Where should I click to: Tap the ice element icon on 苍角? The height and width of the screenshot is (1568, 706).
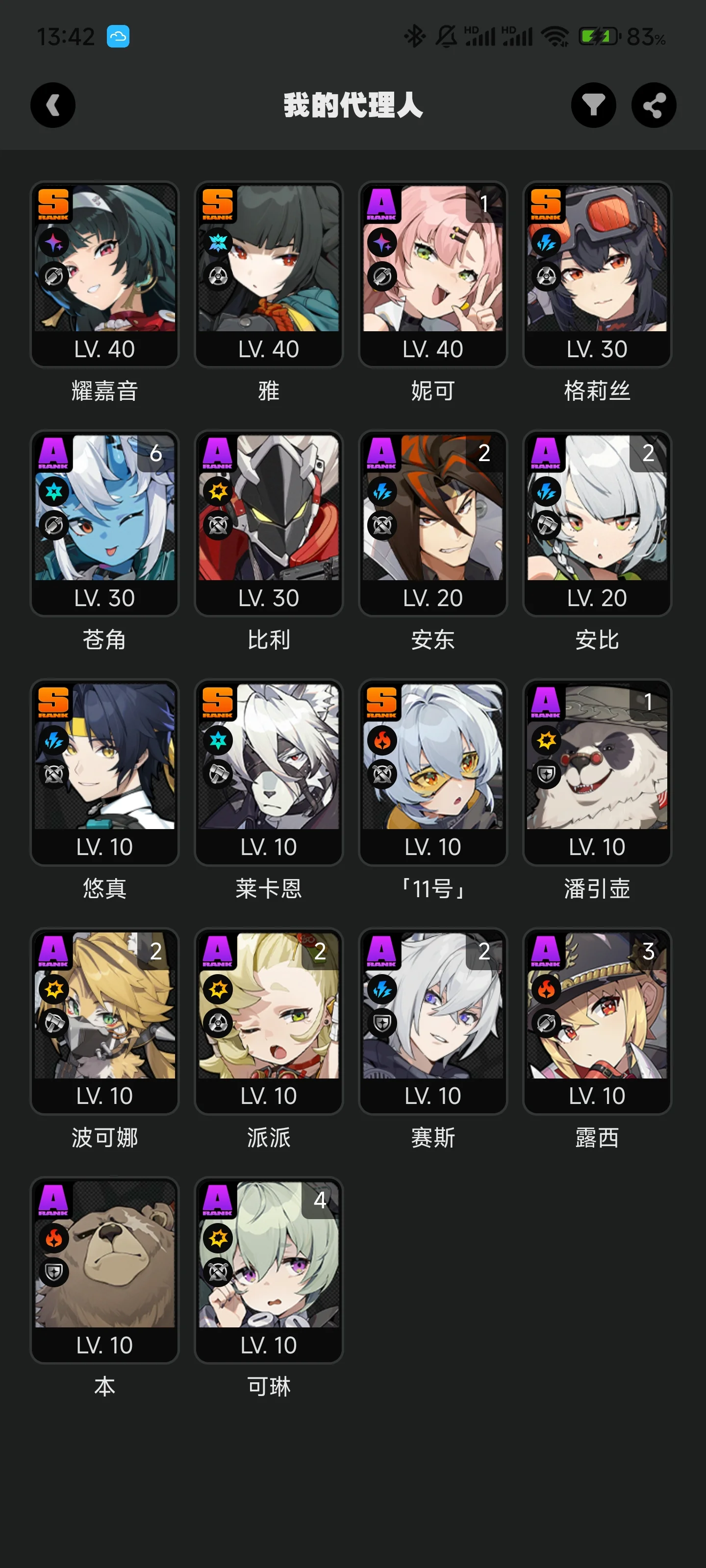click(x=53, y=491)
